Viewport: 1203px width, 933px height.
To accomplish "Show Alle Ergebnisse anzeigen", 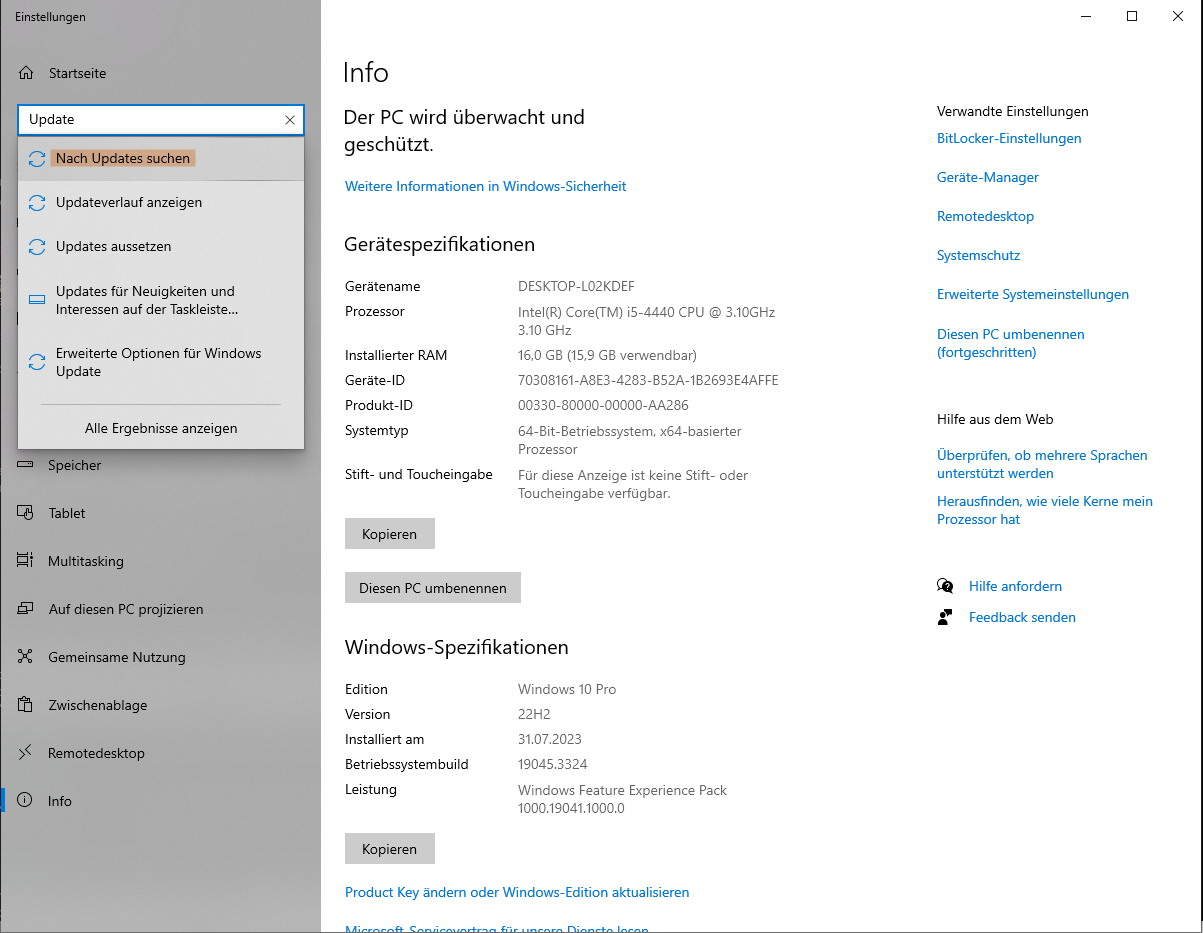I will pyautogui.click(x=161, y=428).
